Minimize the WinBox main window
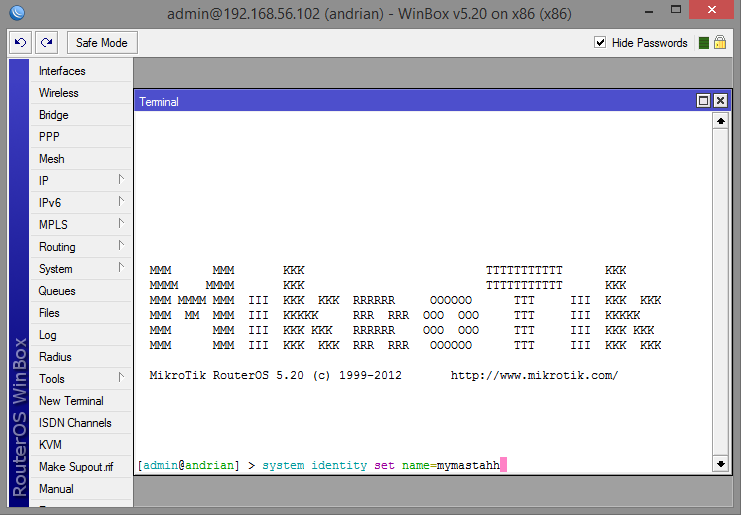 [x=649, y=10]
